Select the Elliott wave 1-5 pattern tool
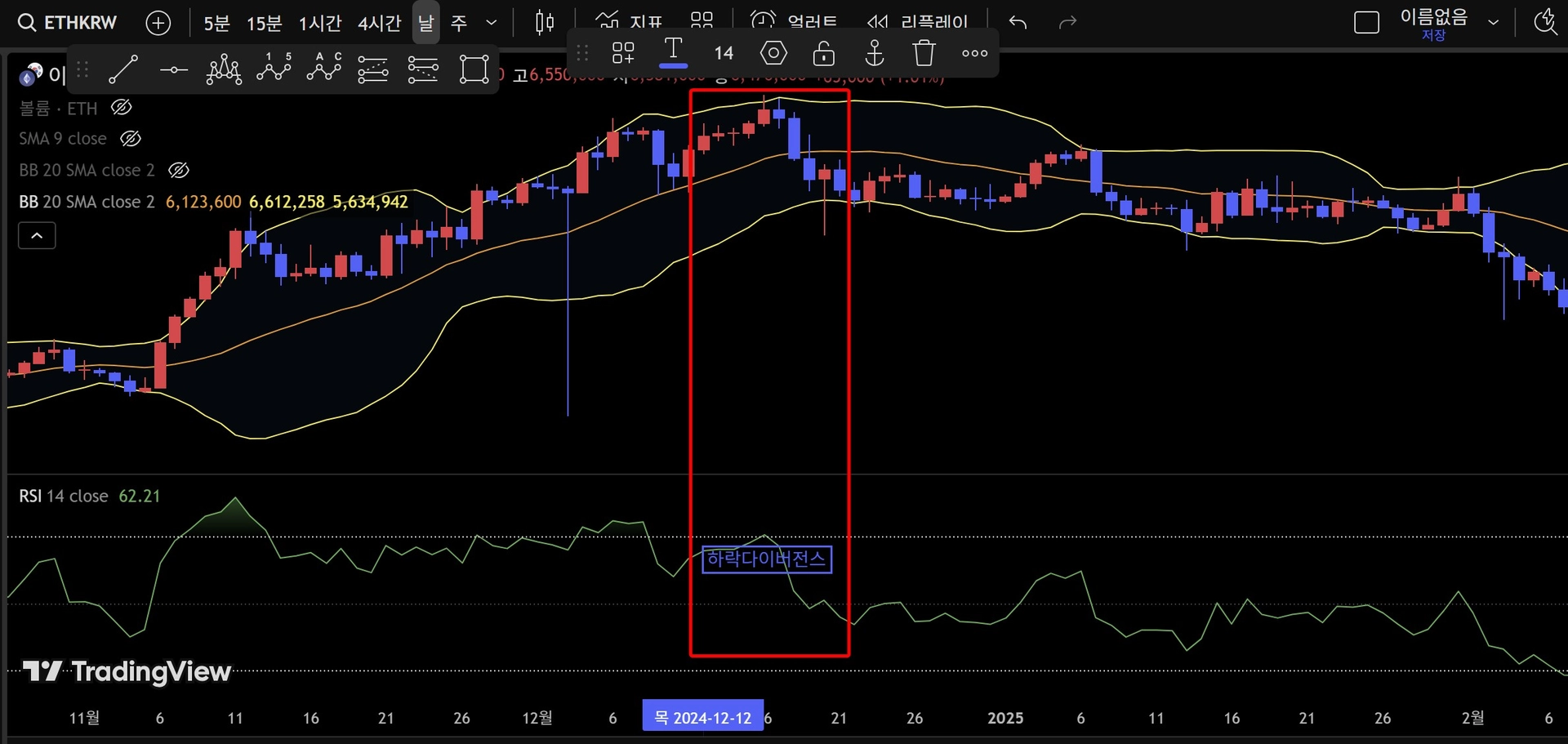 274,69
